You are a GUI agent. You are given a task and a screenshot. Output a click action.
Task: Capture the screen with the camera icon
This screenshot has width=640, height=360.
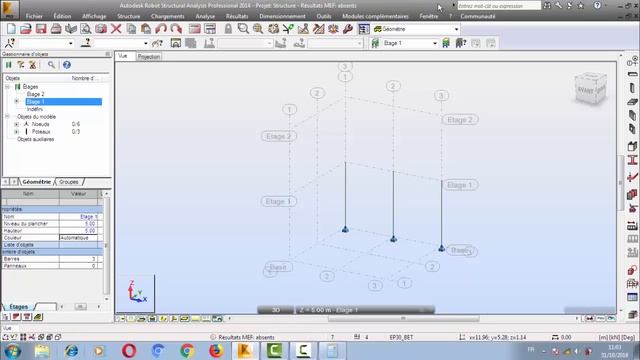click(x=101, y=29)
